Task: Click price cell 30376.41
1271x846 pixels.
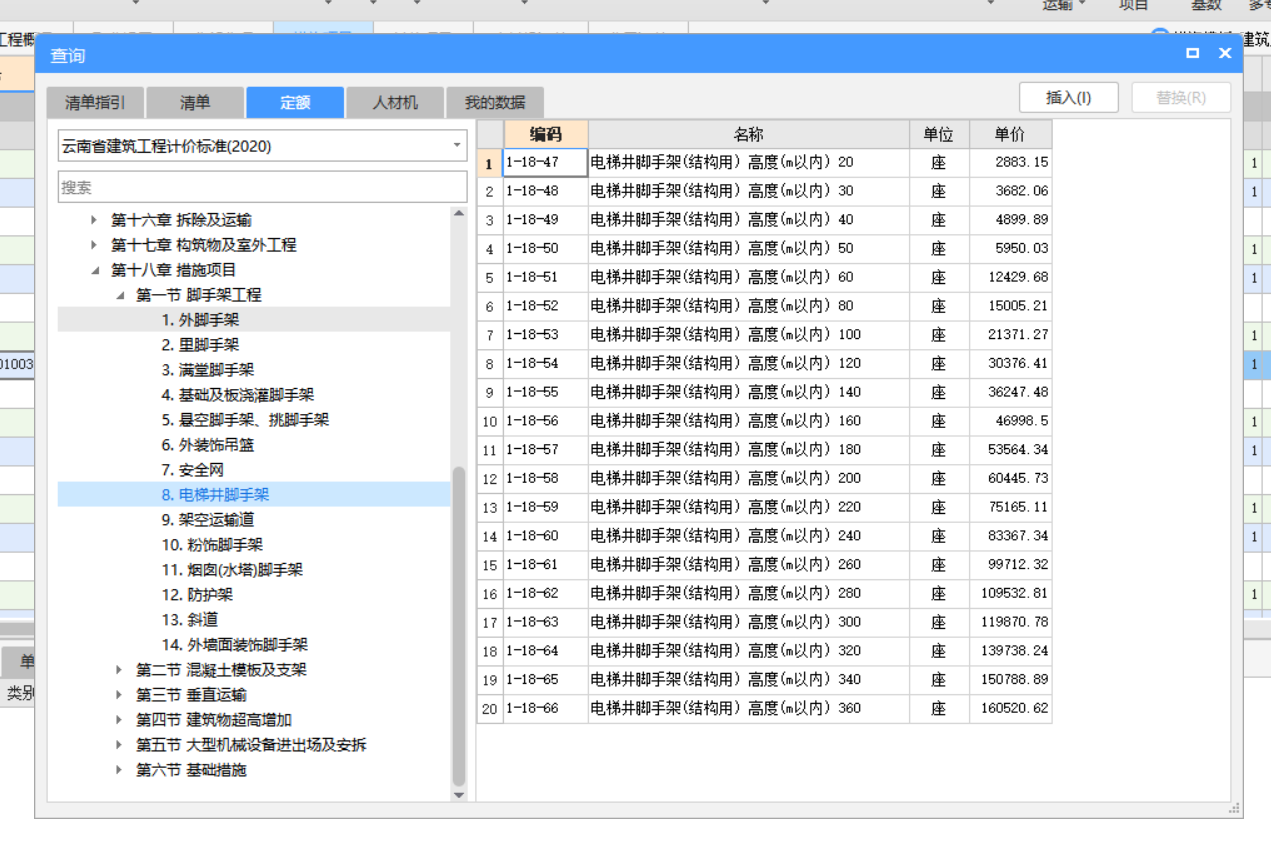Action: point(1010,363)
